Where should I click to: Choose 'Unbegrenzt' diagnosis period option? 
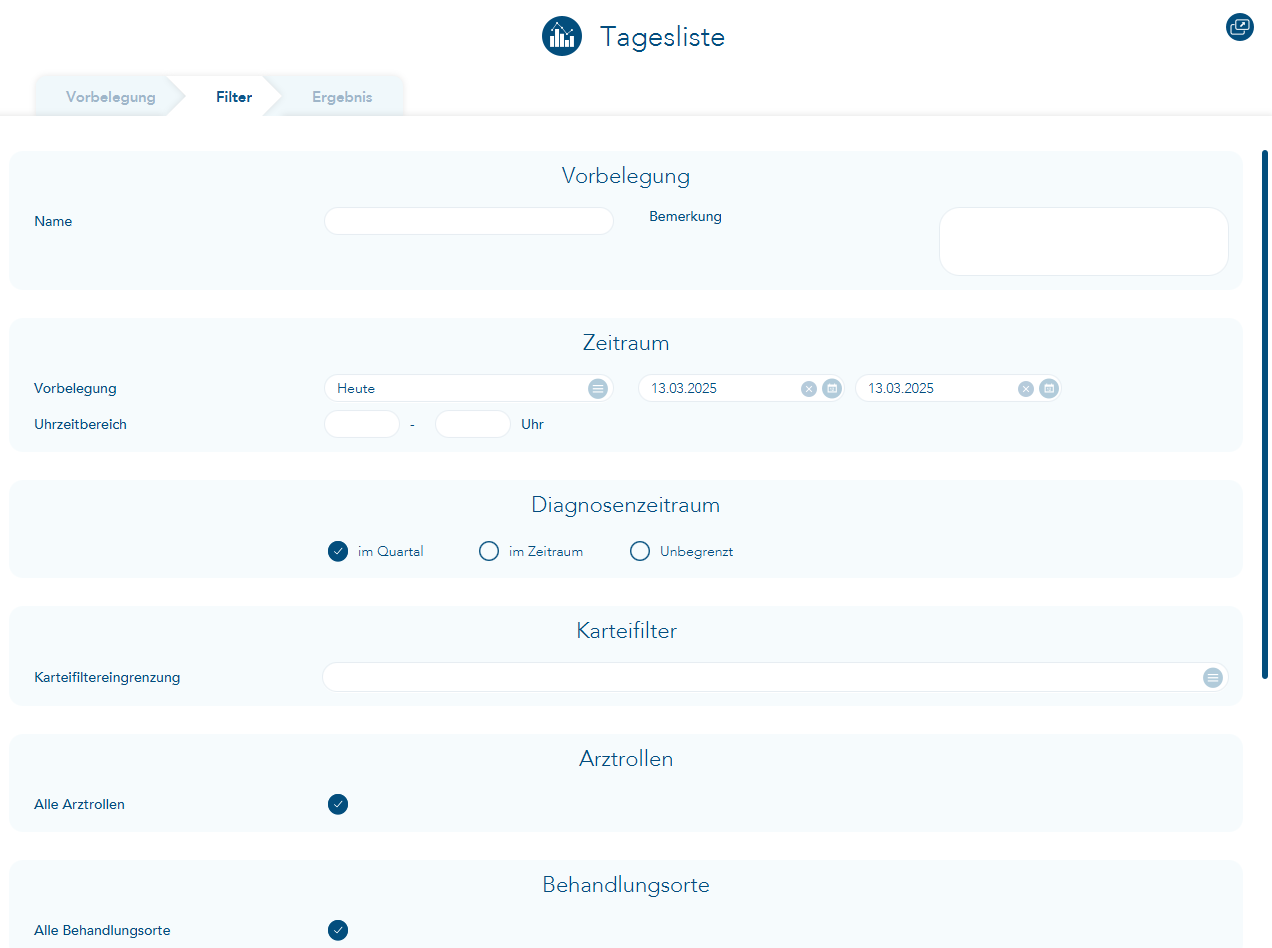(x=640, y=551)
